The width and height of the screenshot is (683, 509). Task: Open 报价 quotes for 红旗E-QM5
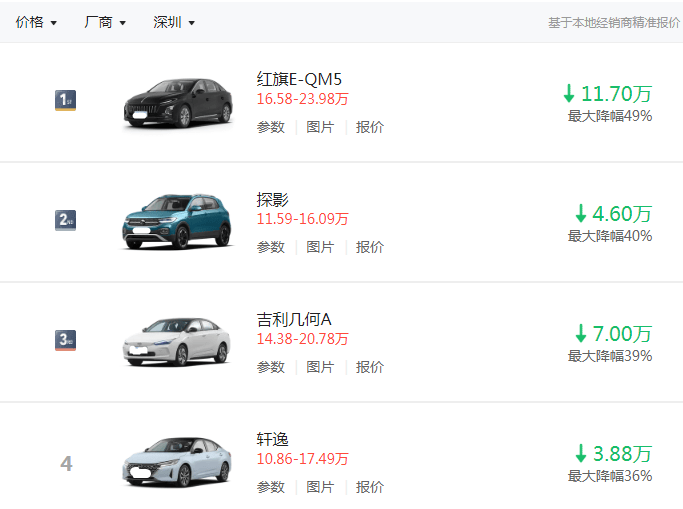(370, 127)
